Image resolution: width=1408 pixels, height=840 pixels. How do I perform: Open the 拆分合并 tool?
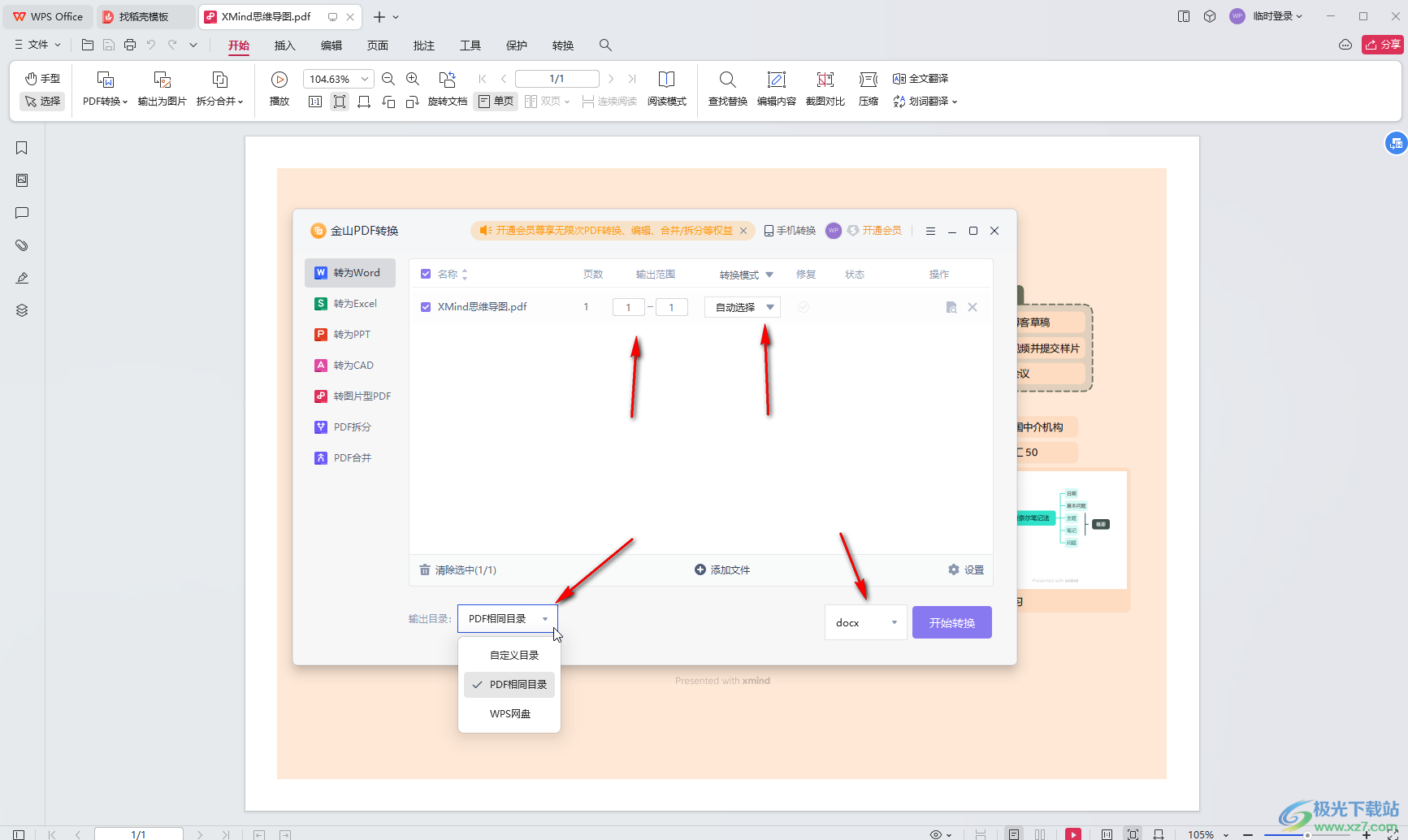tap(219, 89)
